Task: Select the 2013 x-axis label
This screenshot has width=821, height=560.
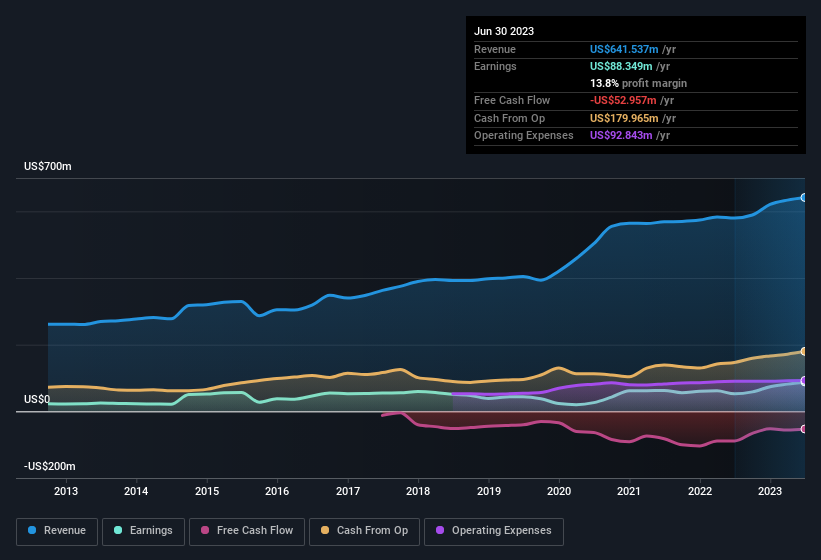Action: 66,491
